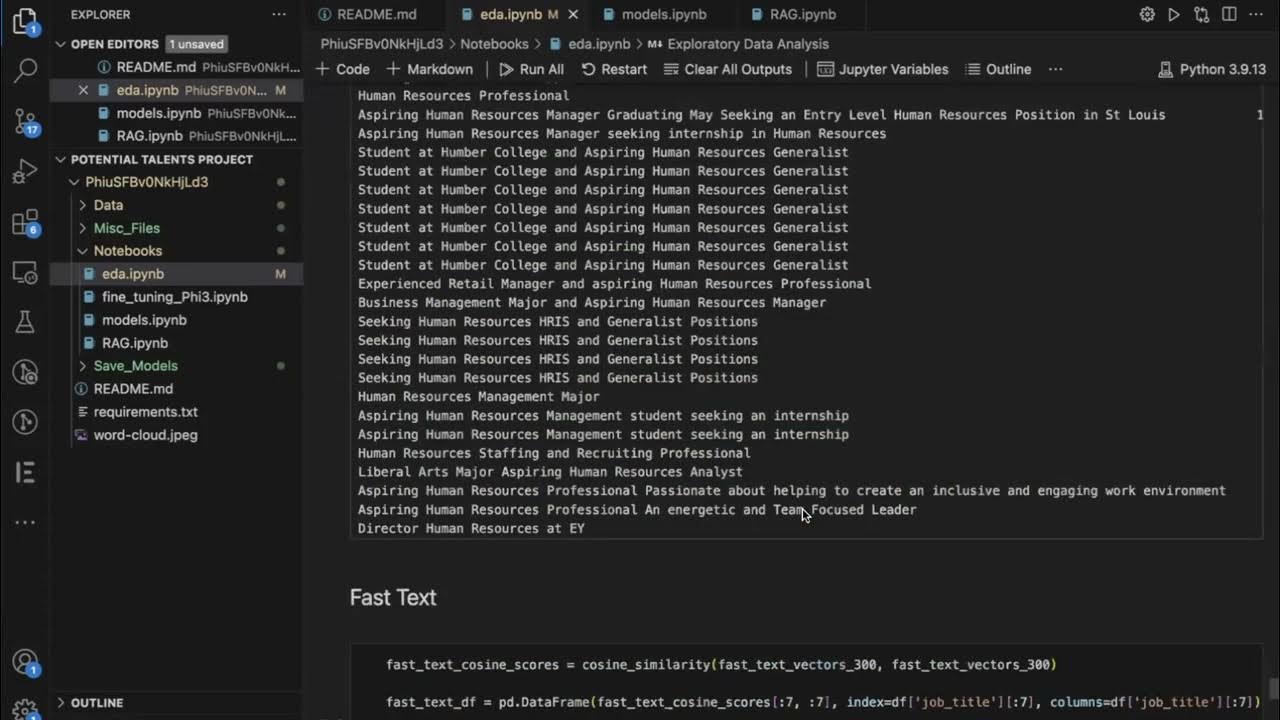Open Source Control view with 17 changes
Viewport: 1280px width, 720px height.
pos(25,122)
